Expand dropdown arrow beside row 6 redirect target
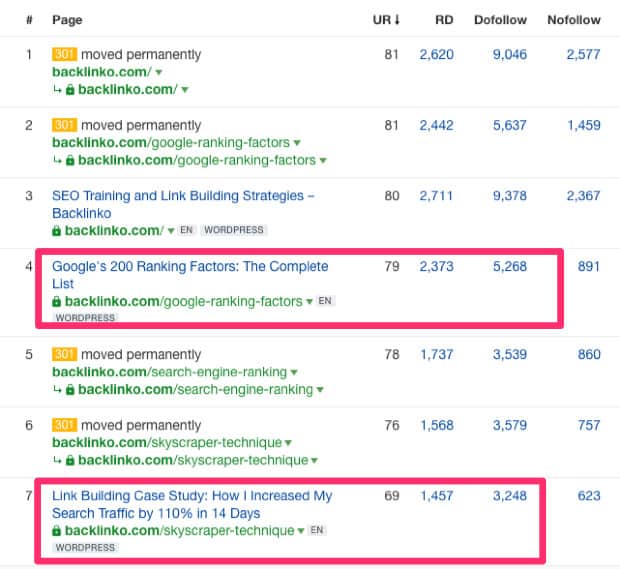This screenshot has width=620, height=569. (x=314, y=461)
